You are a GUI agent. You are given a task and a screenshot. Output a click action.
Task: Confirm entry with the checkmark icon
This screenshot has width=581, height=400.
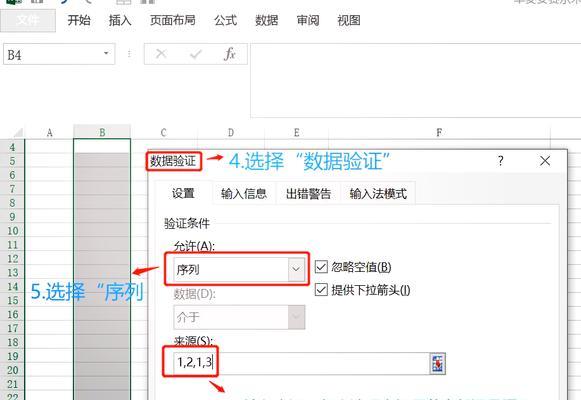(x=195, y=54)
